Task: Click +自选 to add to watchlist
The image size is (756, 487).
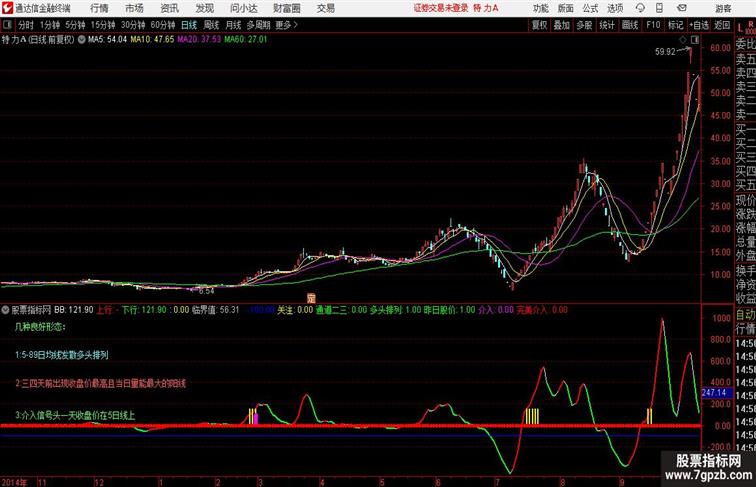Action: point(699,25)
